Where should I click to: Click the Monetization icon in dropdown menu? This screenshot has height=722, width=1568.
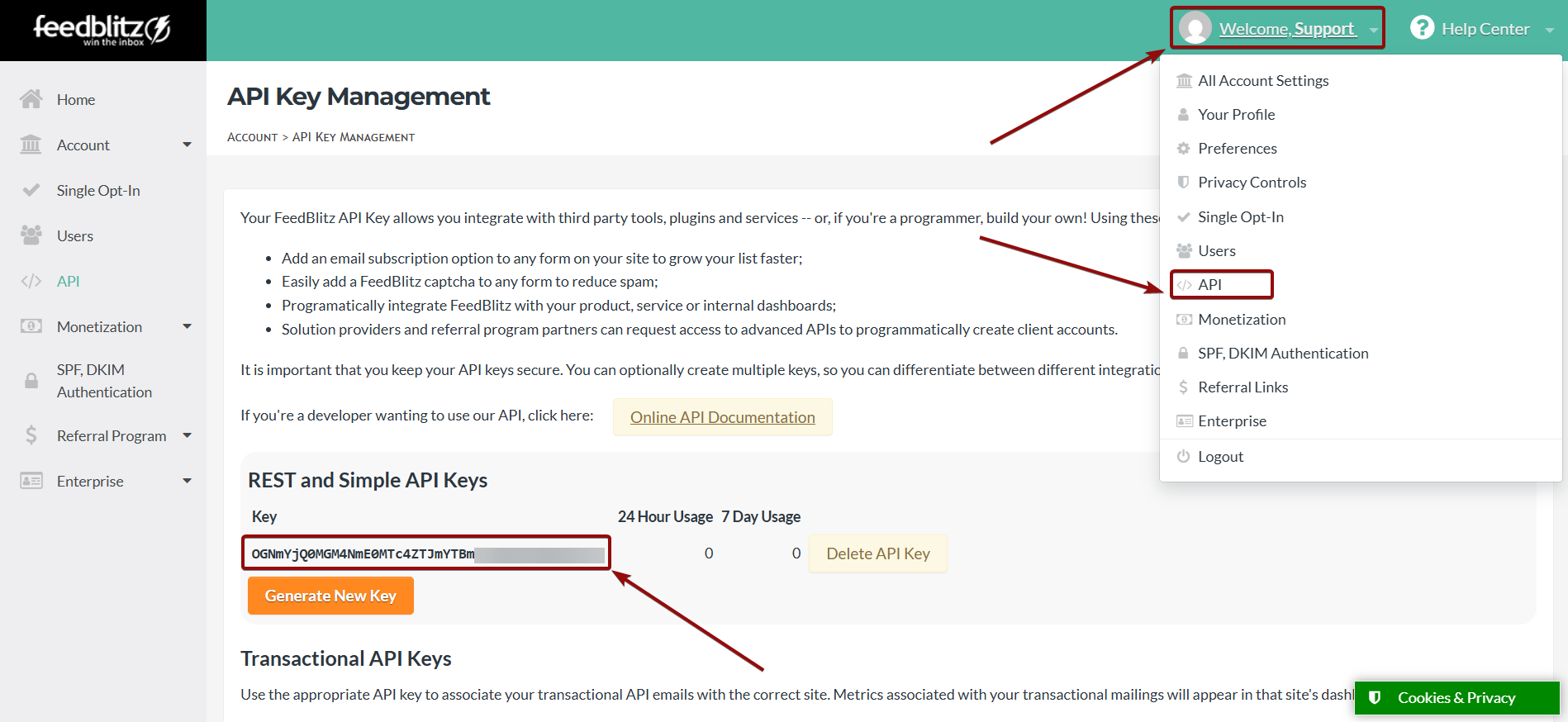point(1184,319)
